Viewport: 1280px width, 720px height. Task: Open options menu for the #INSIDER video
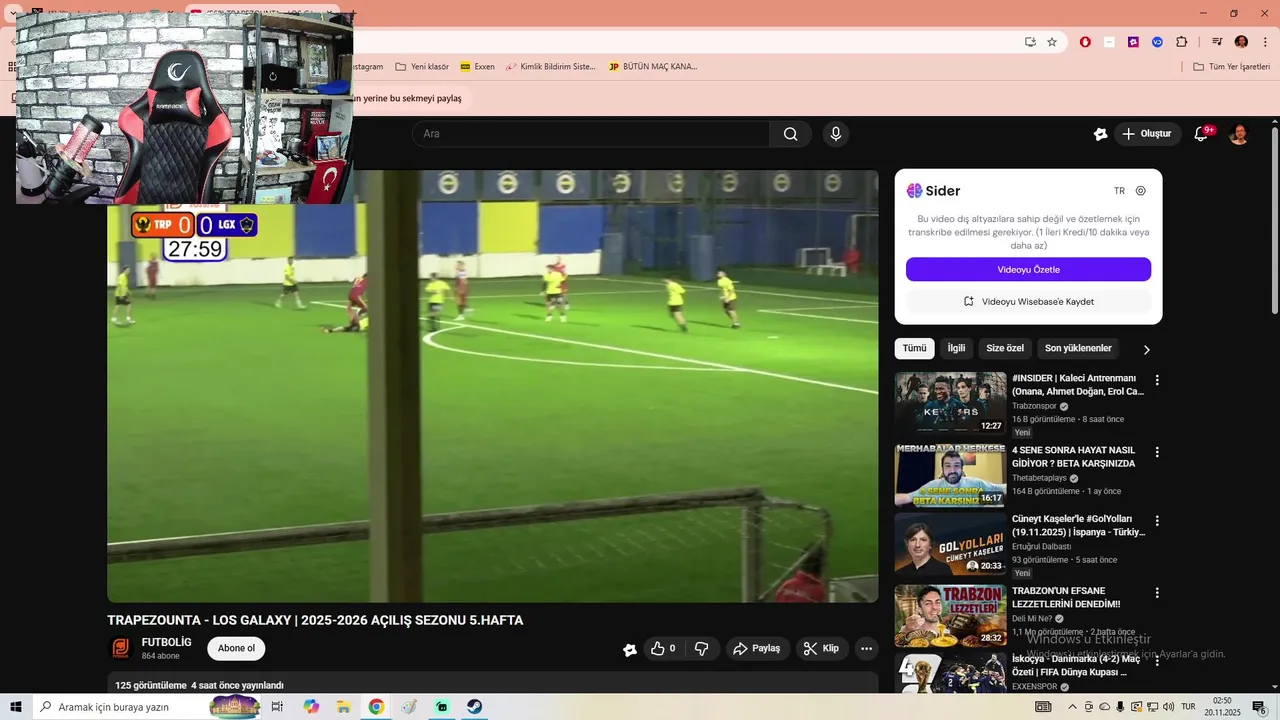[x=1157, y=380]
